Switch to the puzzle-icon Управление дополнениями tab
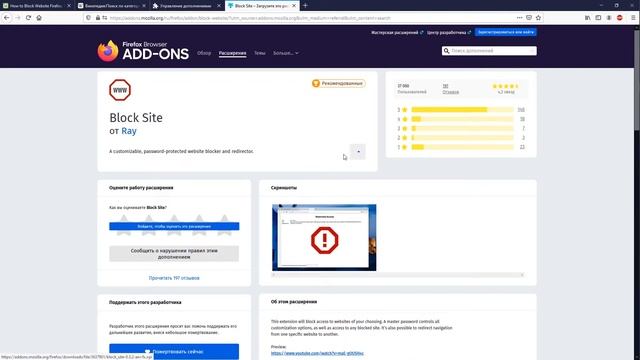640x360 pixels. [x=187, y=6]
